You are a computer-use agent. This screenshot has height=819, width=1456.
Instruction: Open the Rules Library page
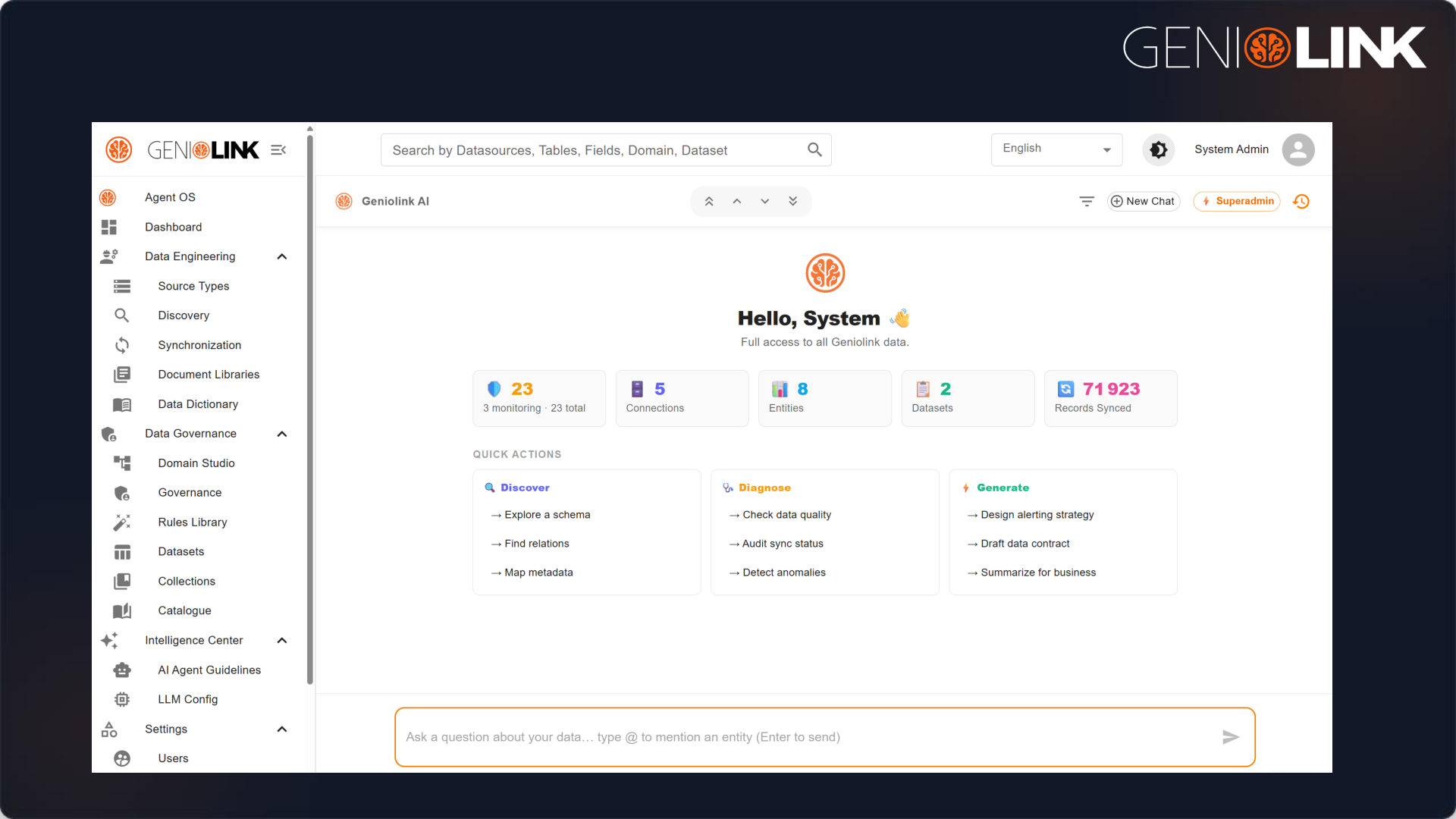pos(193,522)
